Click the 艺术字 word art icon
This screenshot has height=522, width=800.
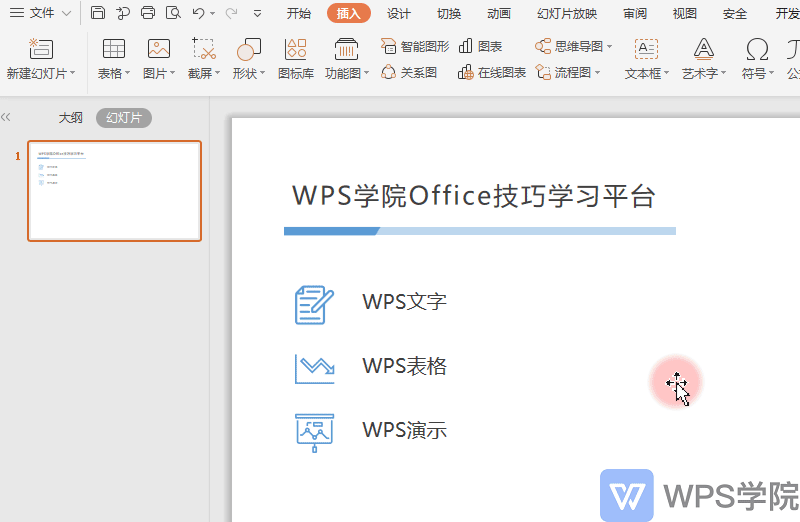tap(704, 49)
